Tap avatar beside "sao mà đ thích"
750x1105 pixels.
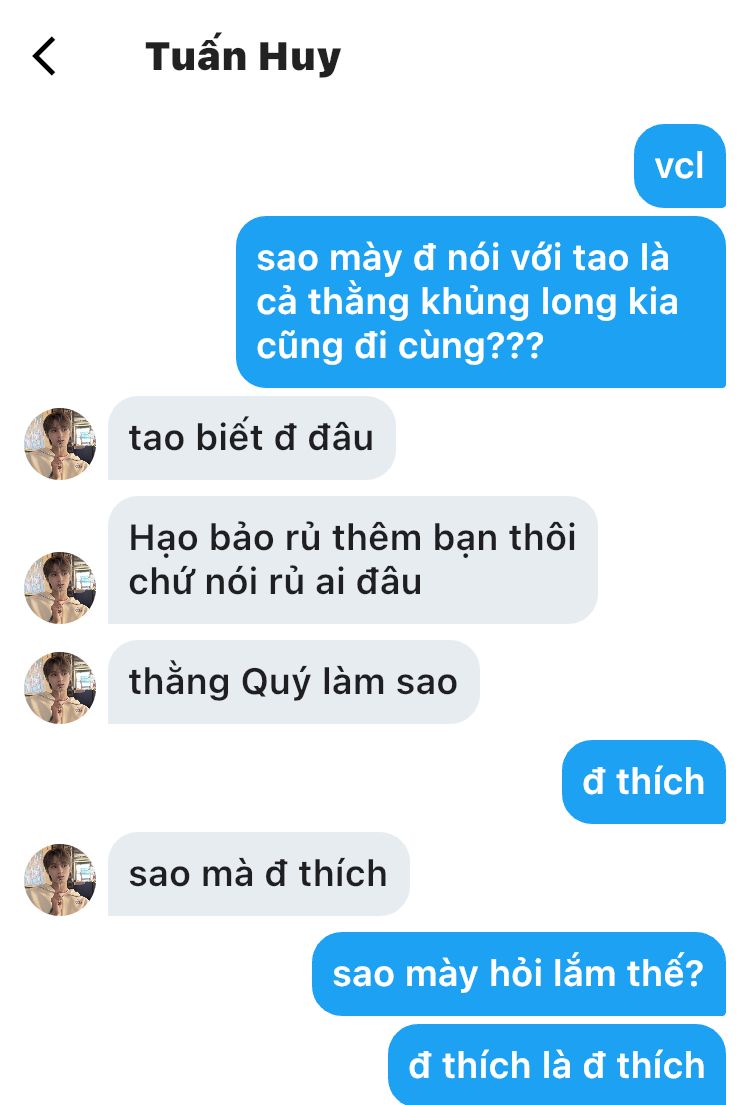click(60, 879)
